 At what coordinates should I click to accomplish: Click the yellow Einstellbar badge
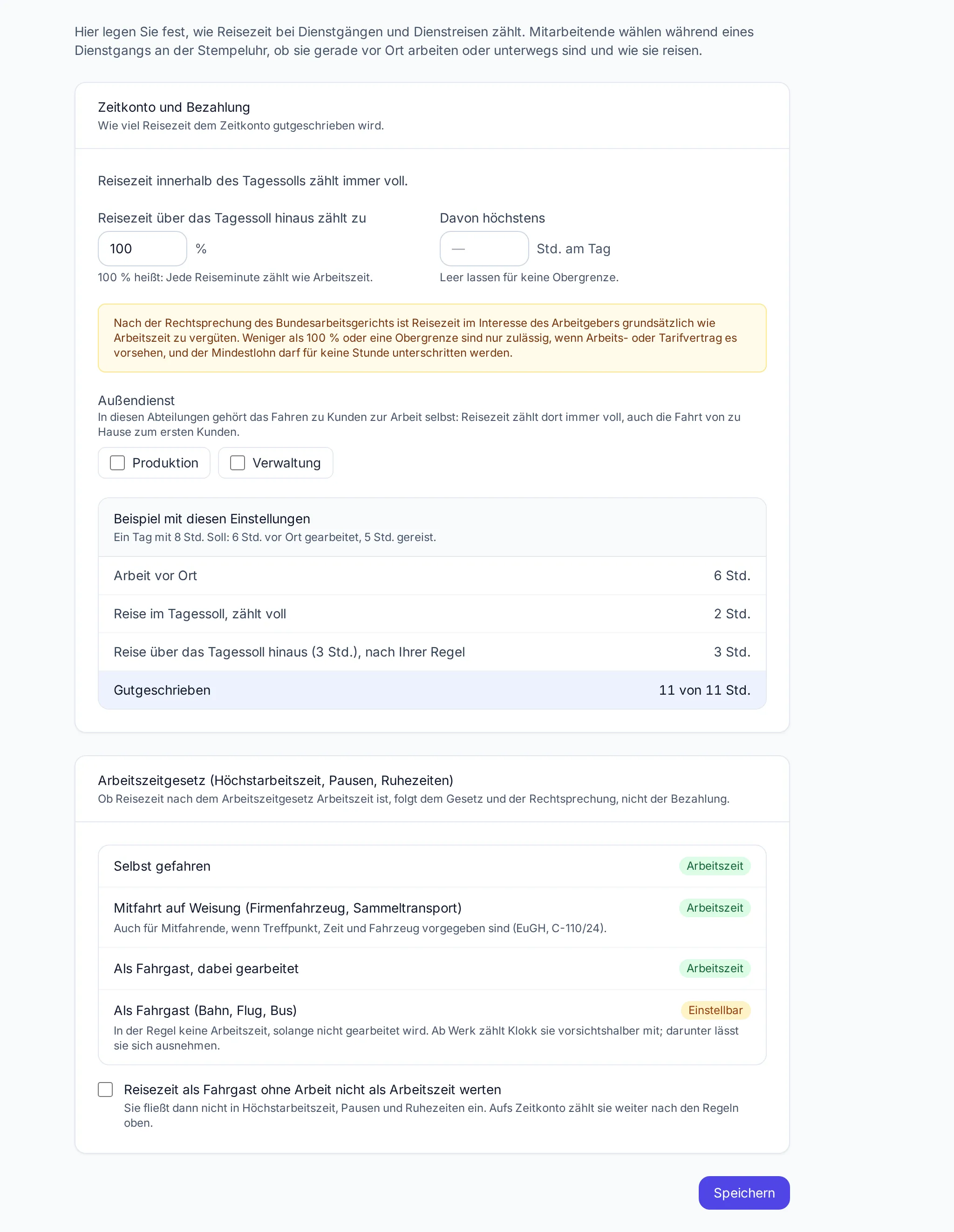point(715,1010)
